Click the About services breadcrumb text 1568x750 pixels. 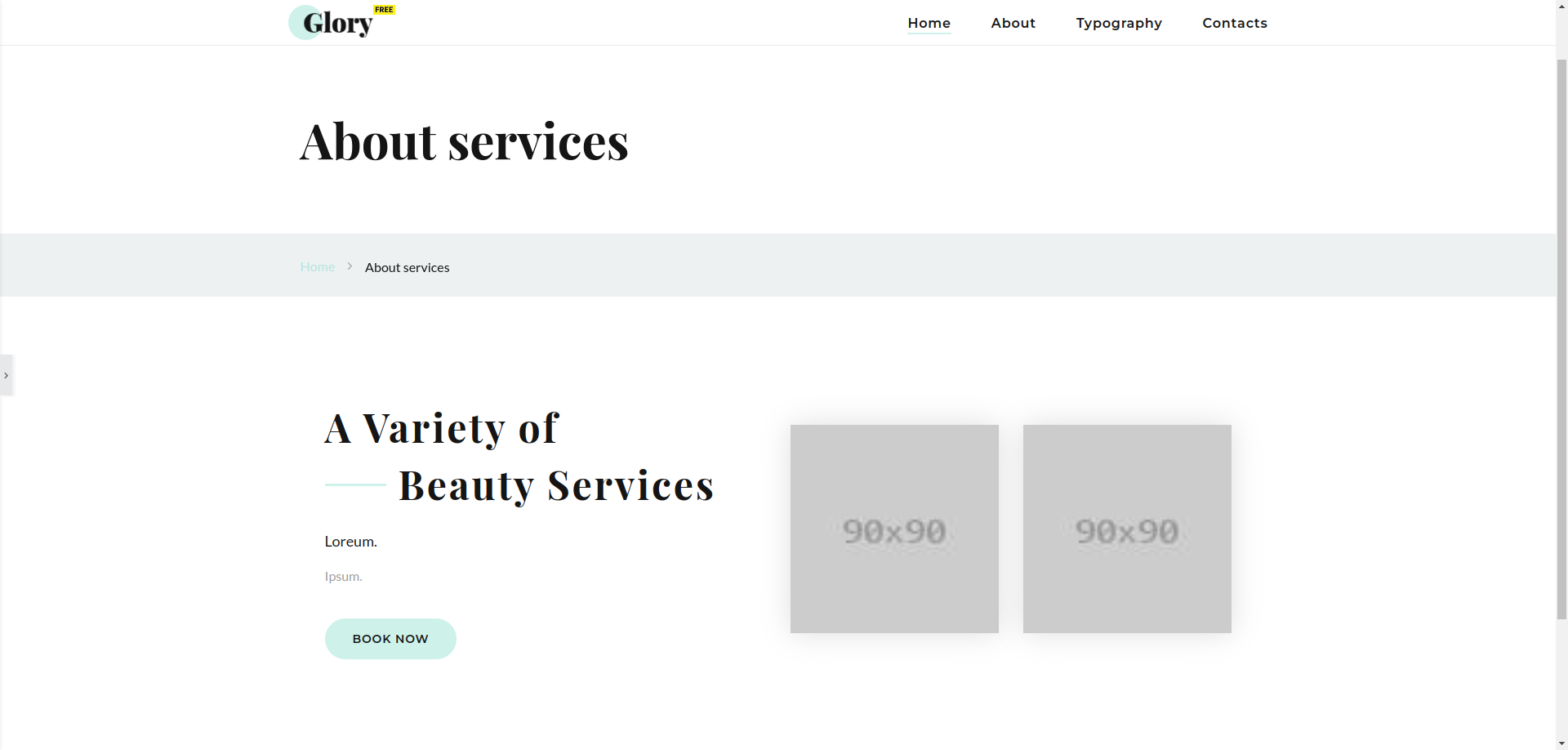tap(407, 267)
